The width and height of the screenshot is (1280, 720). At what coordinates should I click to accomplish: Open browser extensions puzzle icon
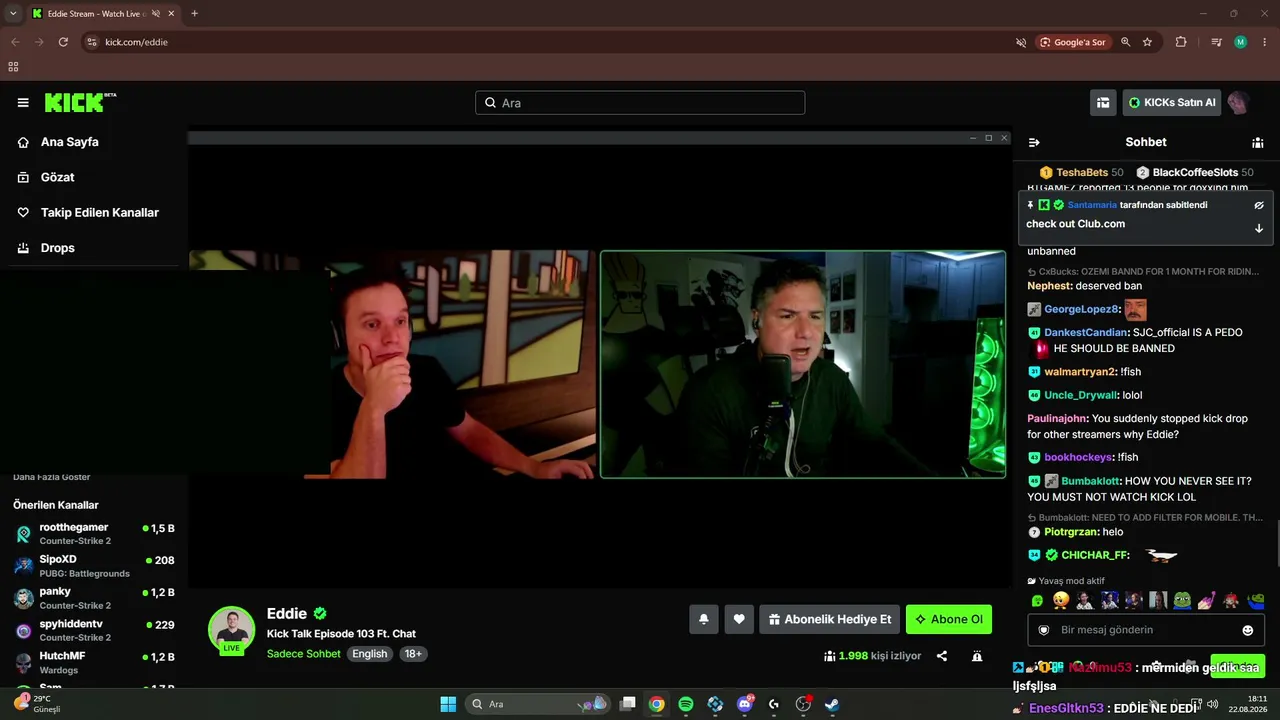(1181, 42)
